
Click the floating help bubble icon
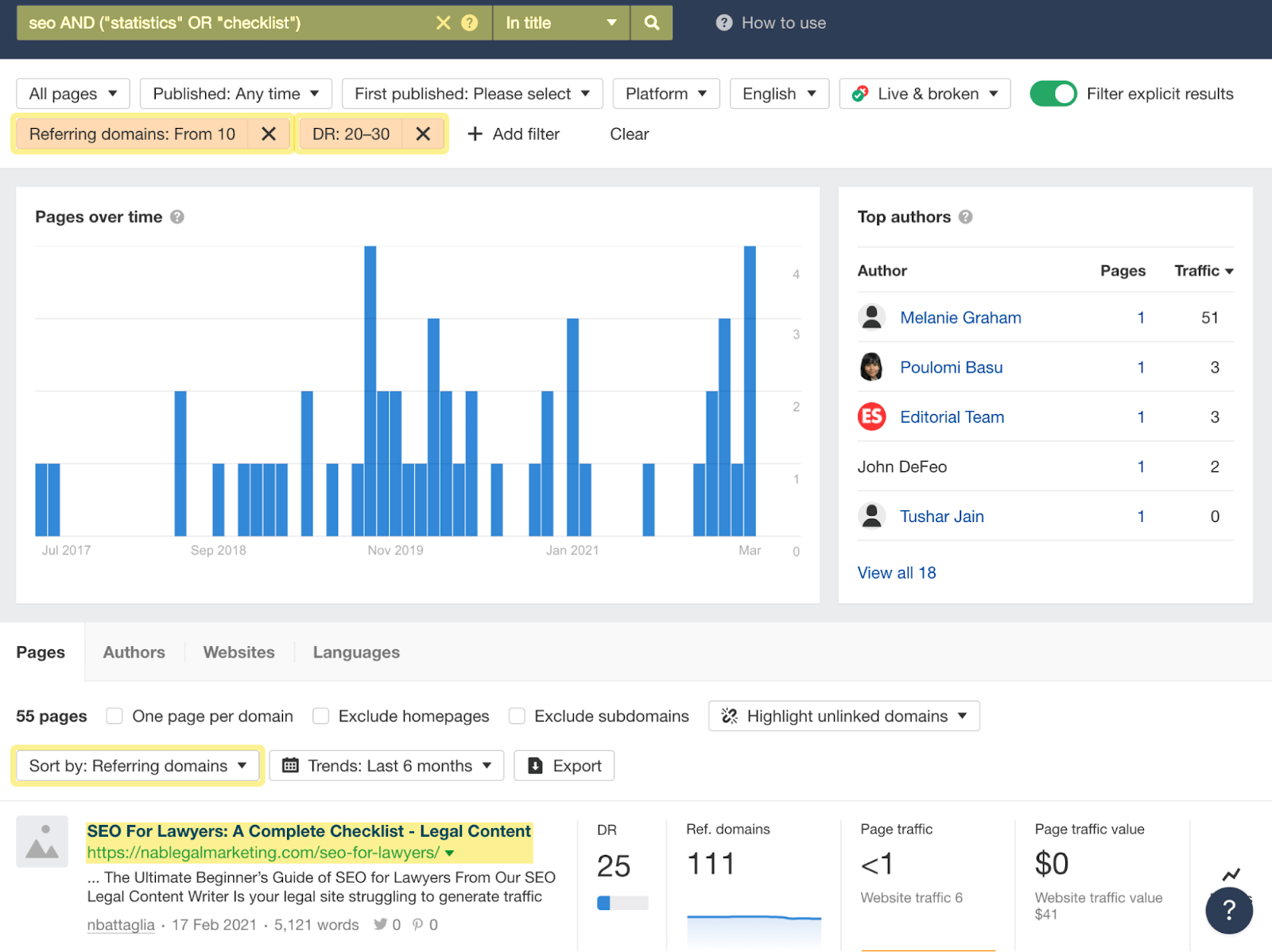pos(1228,911)
